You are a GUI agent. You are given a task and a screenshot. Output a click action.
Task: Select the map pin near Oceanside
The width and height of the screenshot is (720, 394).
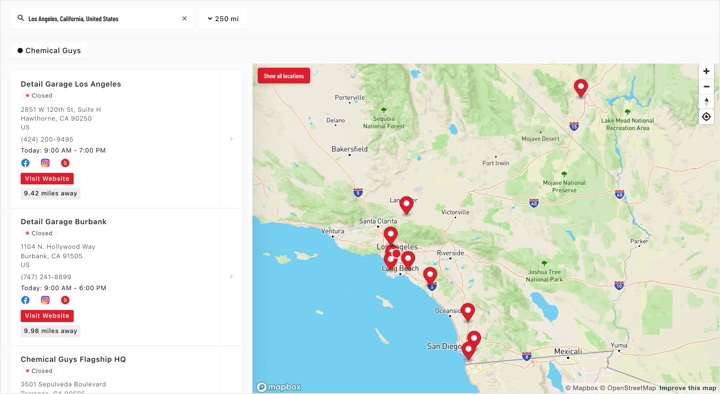(x=468, y=311)
